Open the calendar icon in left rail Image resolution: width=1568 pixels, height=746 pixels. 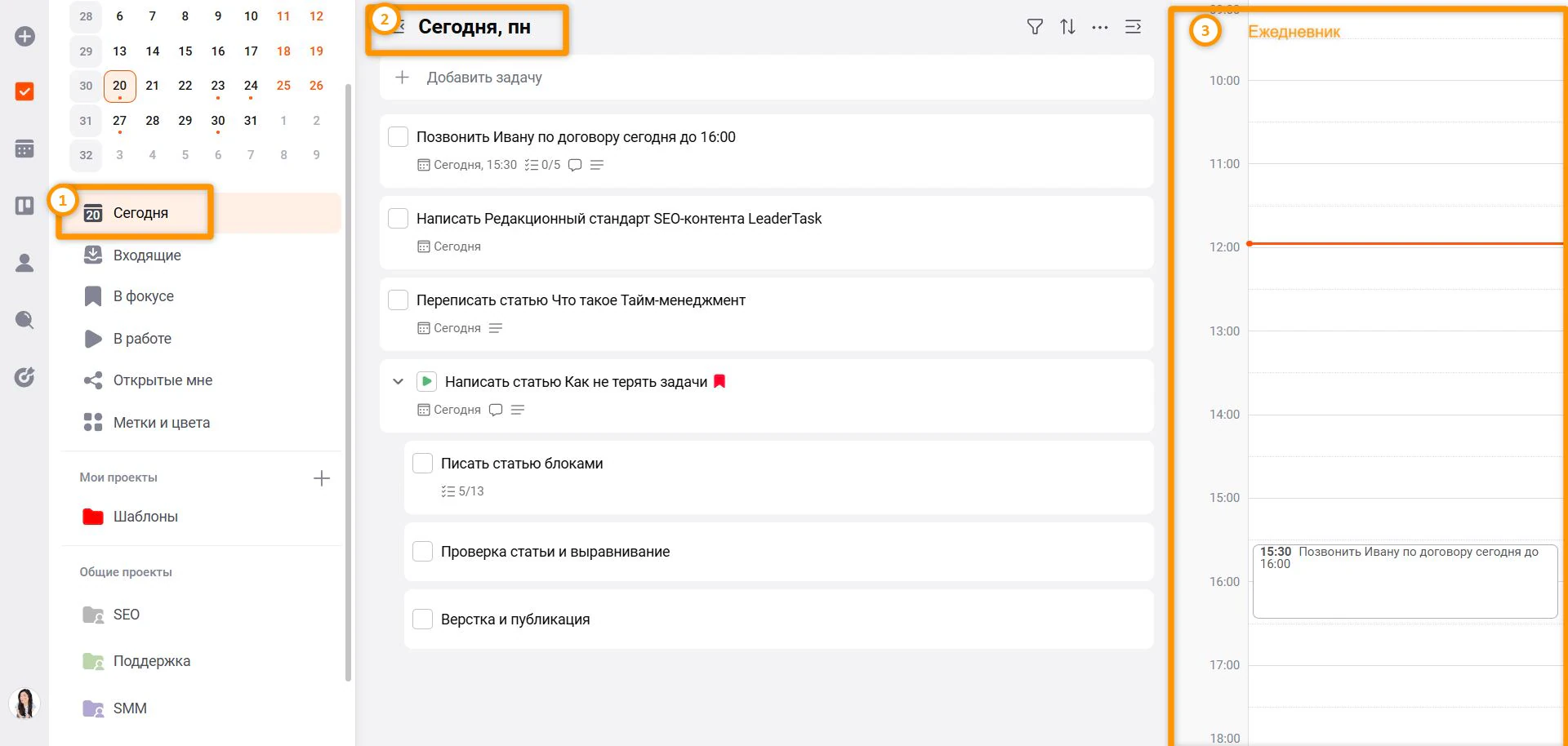click(24, 149)
